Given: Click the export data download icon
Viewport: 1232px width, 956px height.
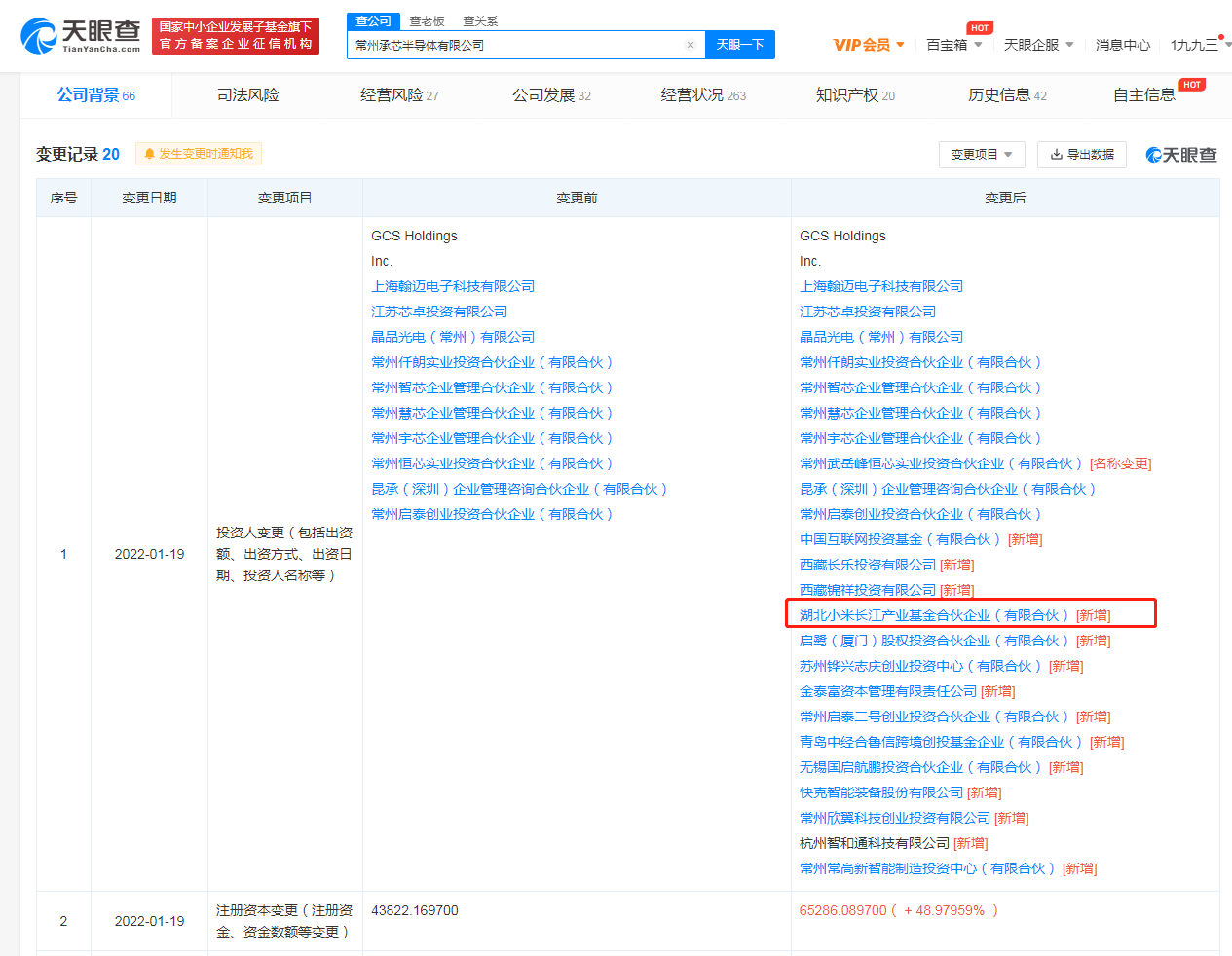Looking at the screenshot, I should coord(1057,154).
